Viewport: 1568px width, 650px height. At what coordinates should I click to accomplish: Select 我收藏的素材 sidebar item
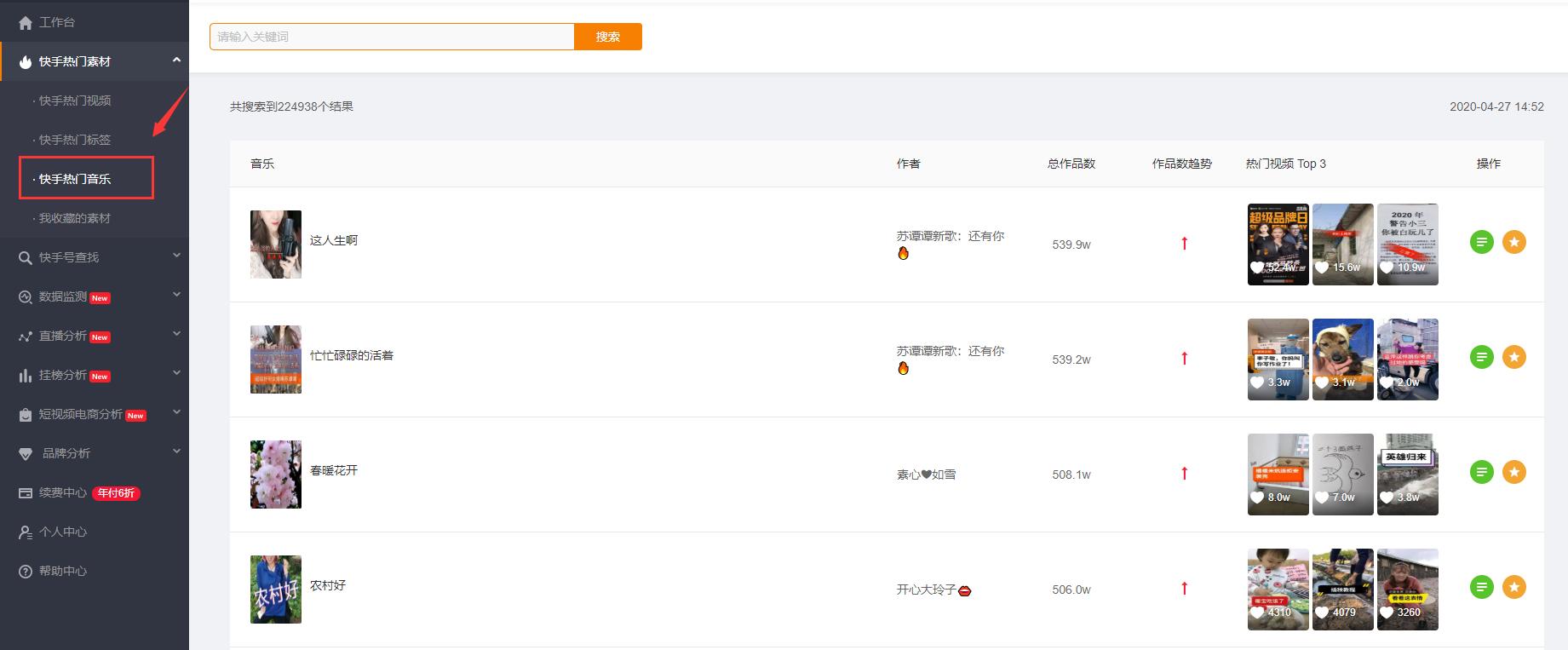[75, 218]
